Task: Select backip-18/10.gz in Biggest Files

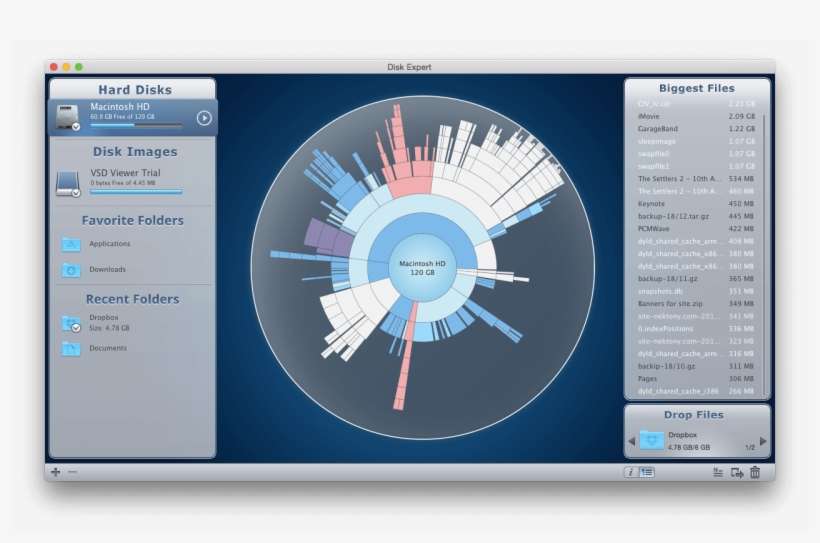Action: tap(696, 366)
